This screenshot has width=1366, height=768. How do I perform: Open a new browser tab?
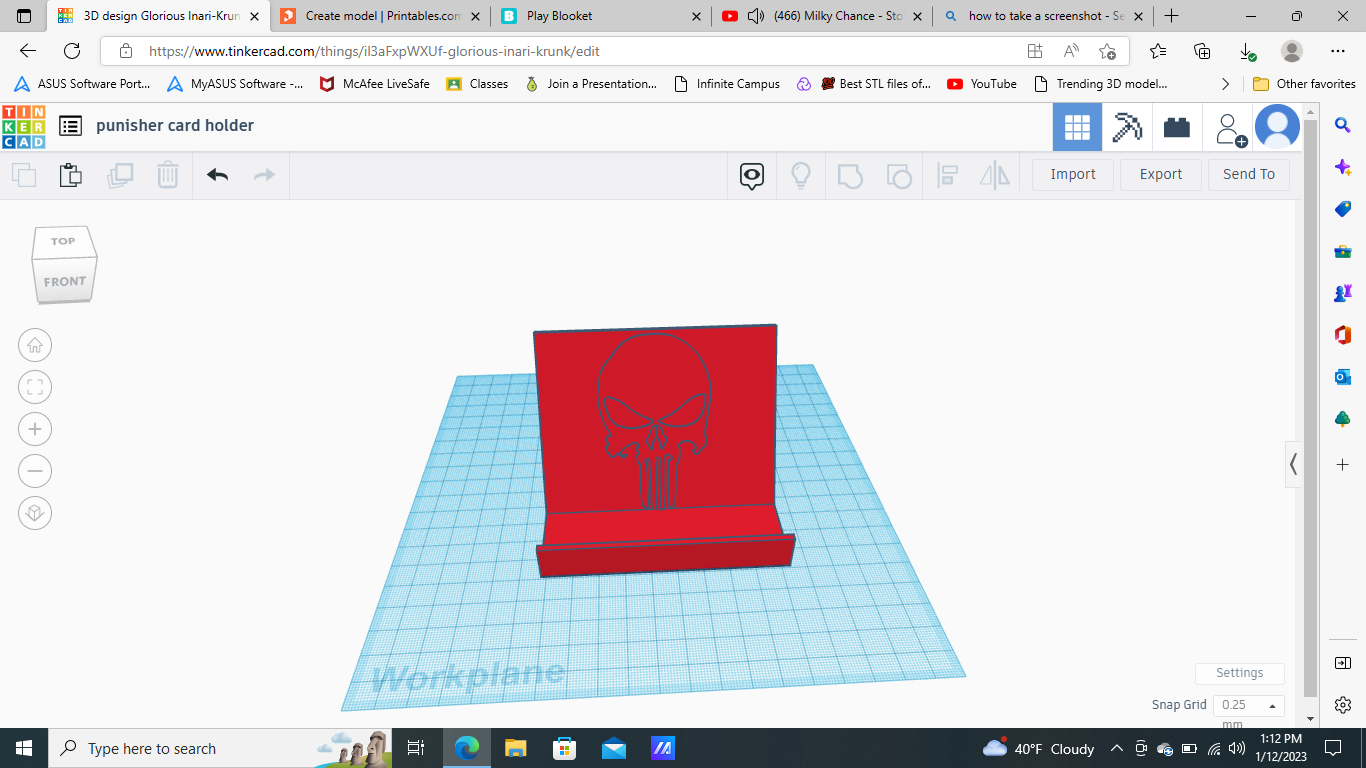(1171, 16)
